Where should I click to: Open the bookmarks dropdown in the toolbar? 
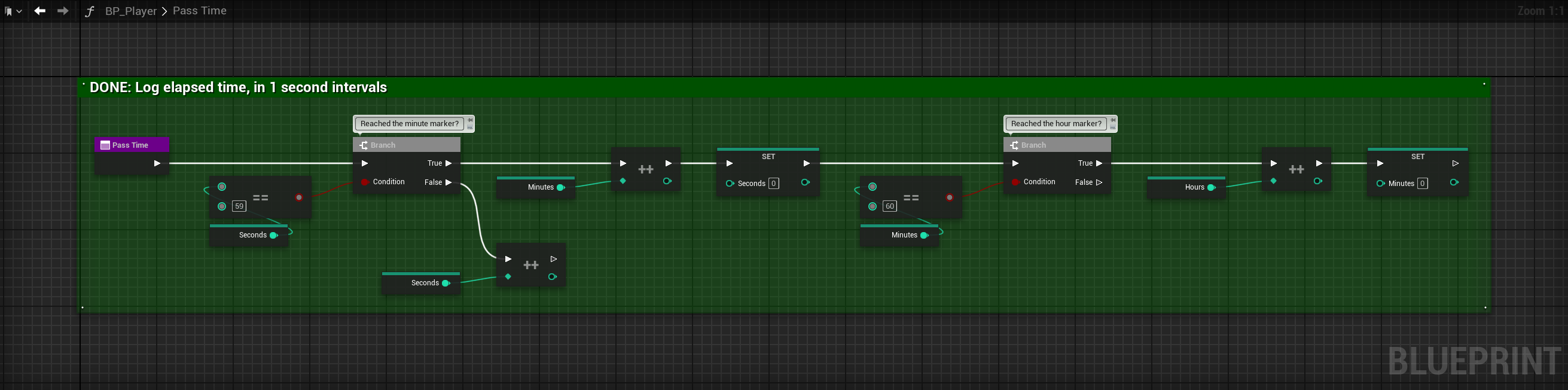point(13,11)
